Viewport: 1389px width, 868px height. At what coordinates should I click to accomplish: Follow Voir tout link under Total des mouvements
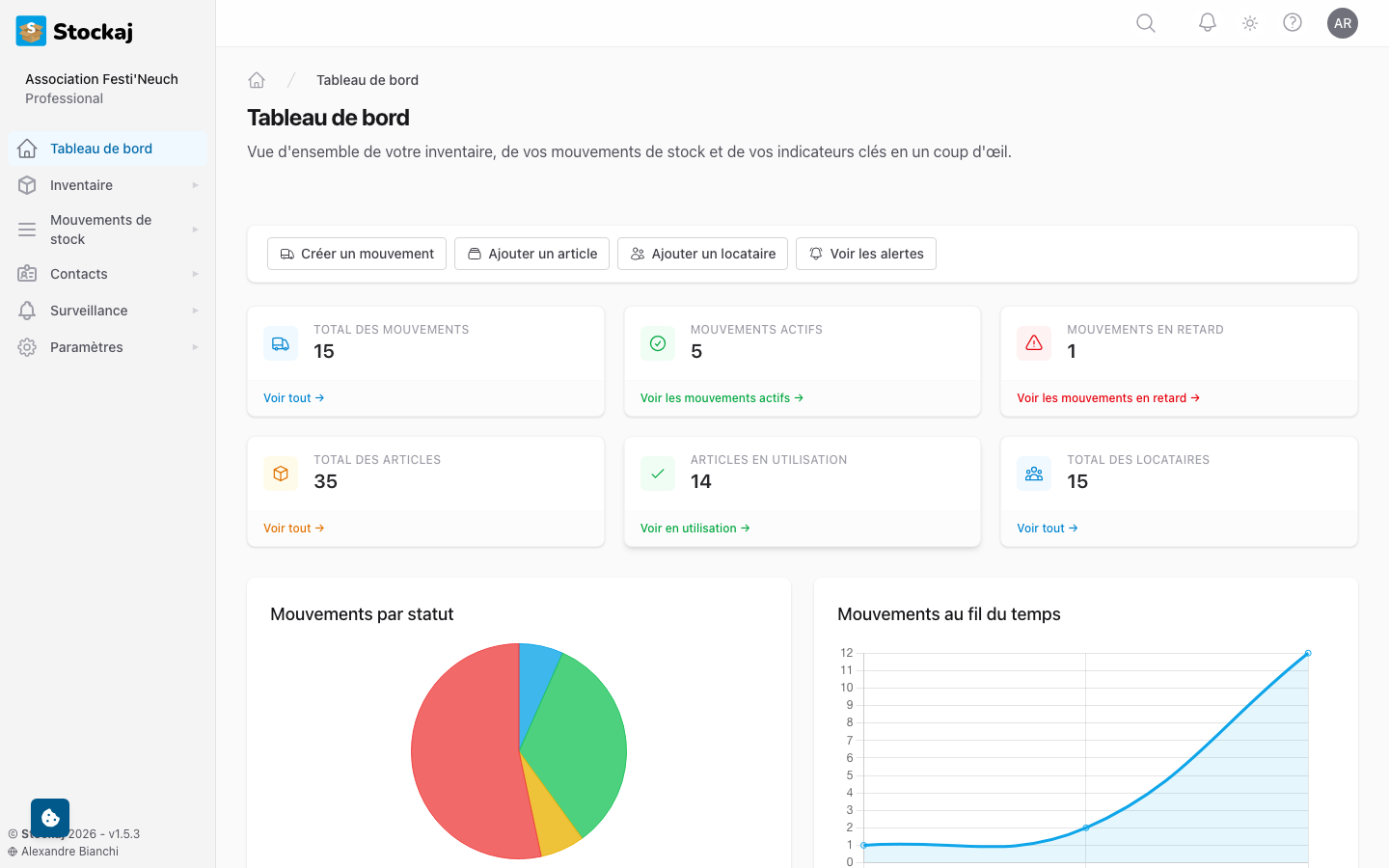pyautogui.click(x=294, y=397)
